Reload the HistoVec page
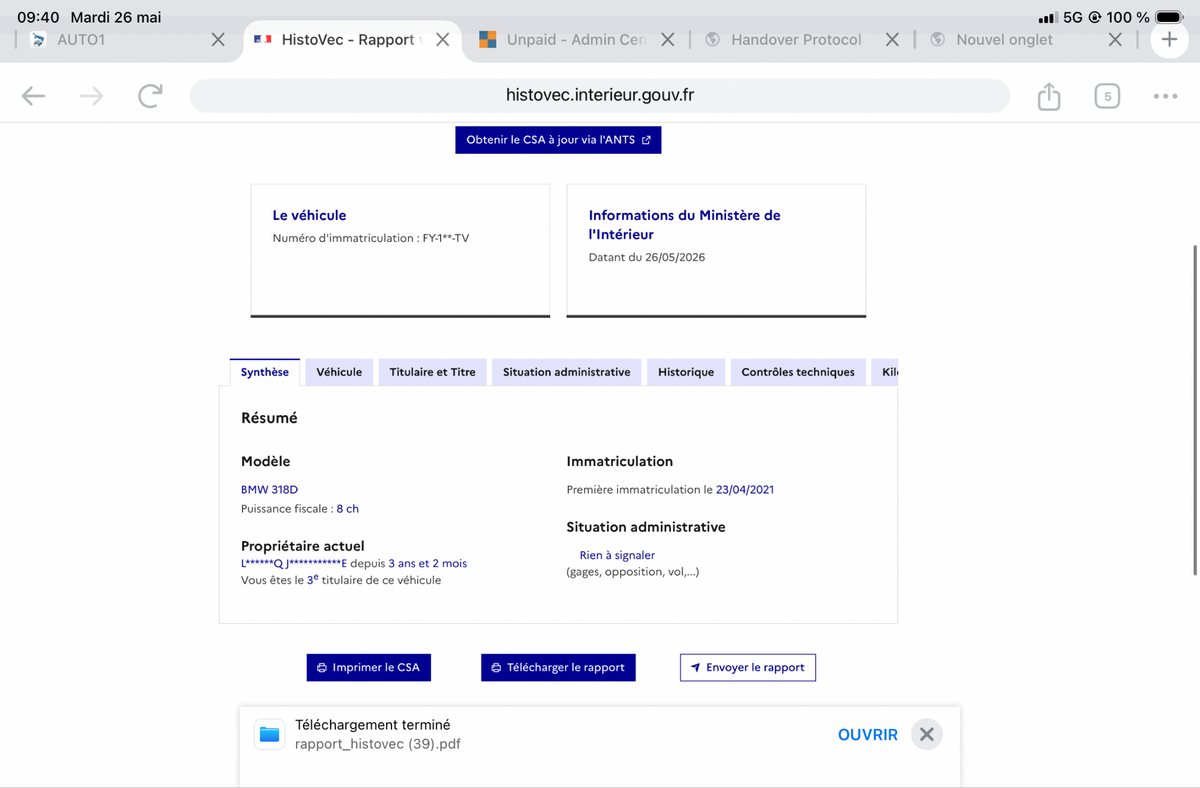Image resolution: width=1200 pixels, height=788 pixels. [x=150, y=96]
